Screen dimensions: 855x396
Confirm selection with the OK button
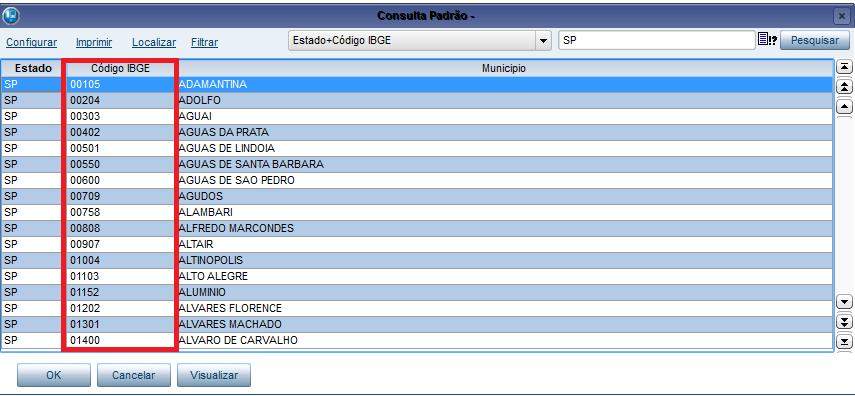coord(53,375)
